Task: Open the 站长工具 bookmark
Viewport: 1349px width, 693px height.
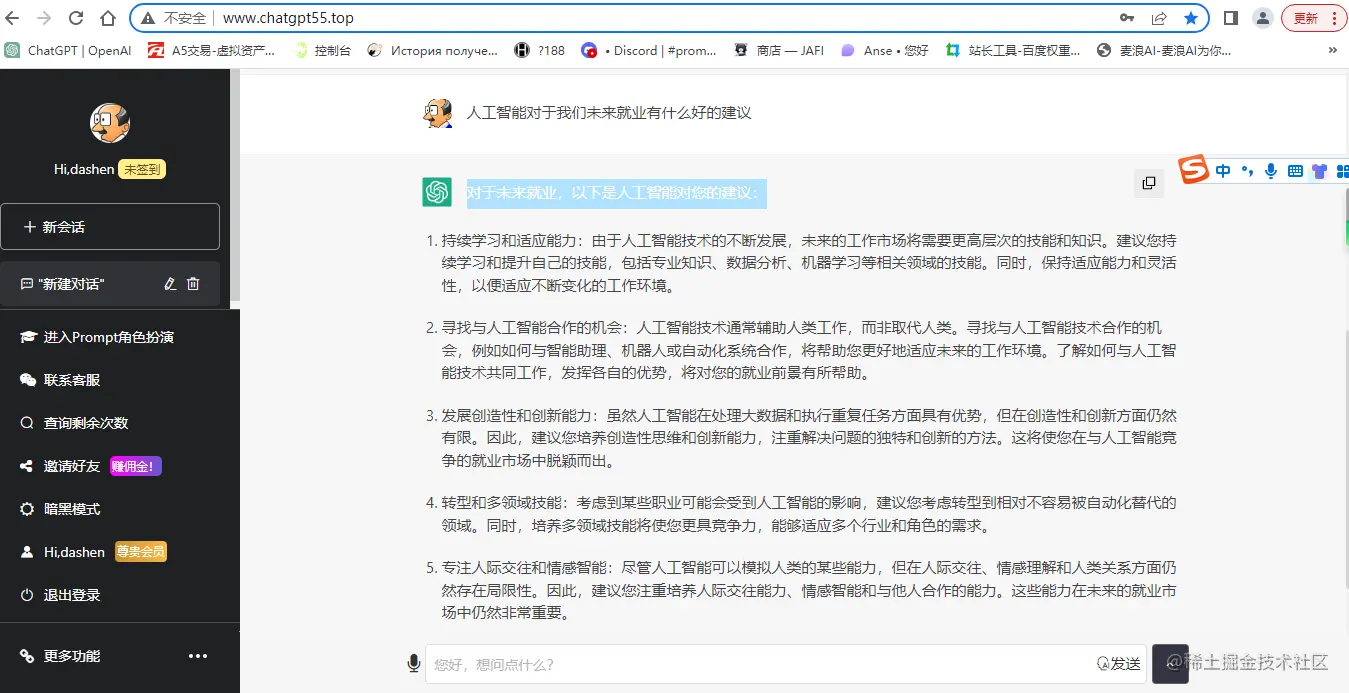Action: 1013,50
